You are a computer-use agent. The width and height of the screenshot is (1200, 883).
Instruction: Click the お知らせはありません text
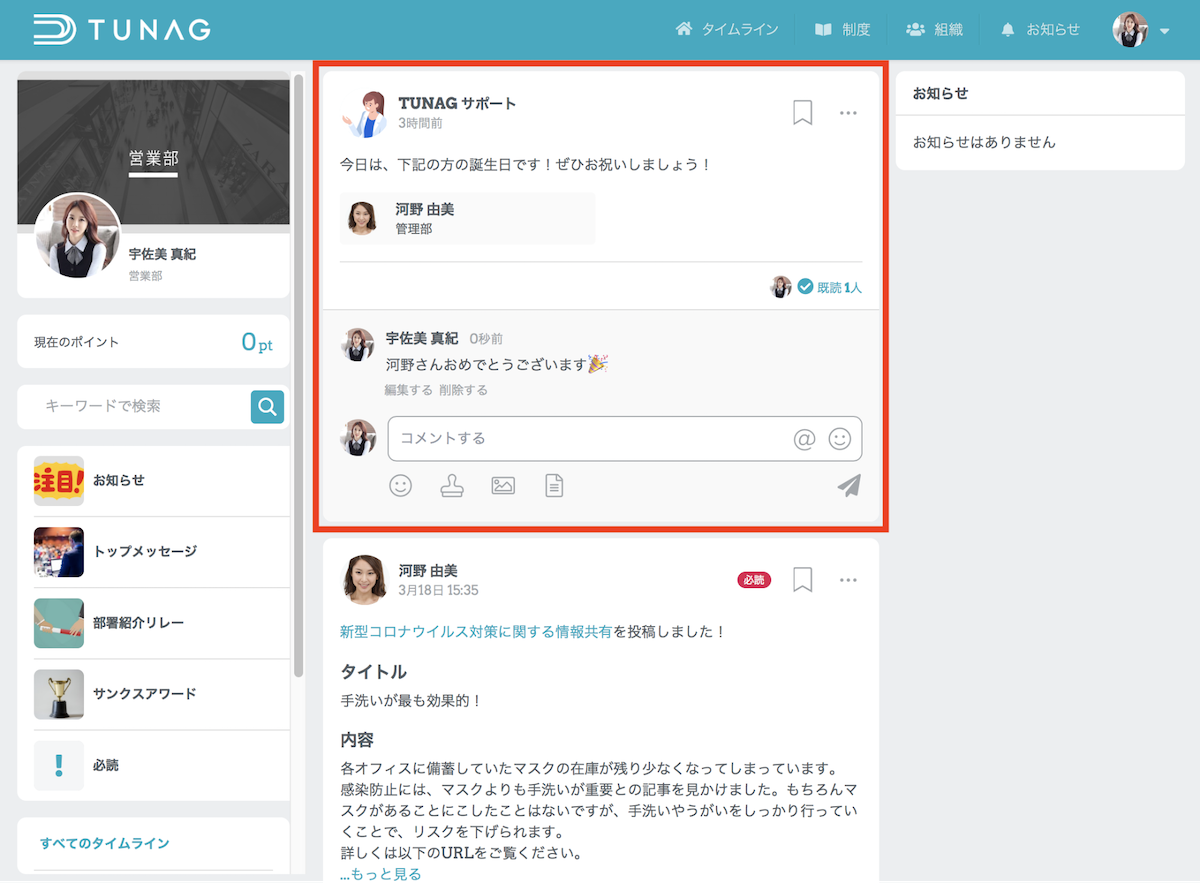pyautogui.click(x=984, y=142)
